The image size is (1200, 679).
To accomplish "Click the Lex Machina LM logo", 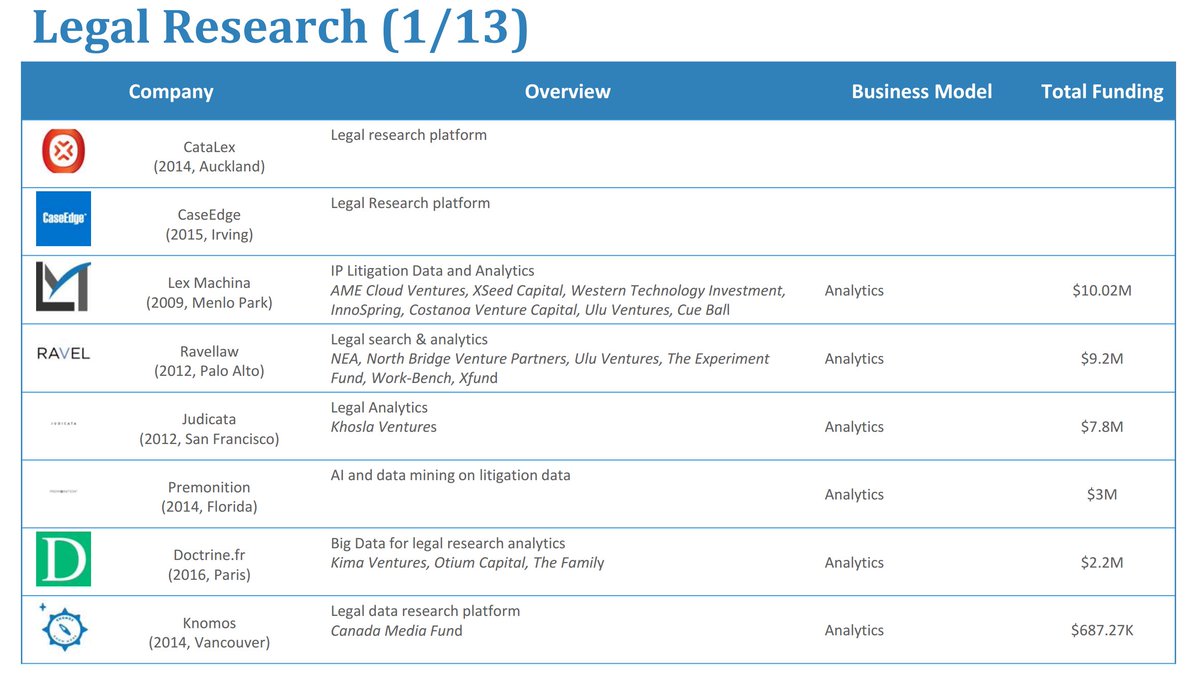I will 62,288.
